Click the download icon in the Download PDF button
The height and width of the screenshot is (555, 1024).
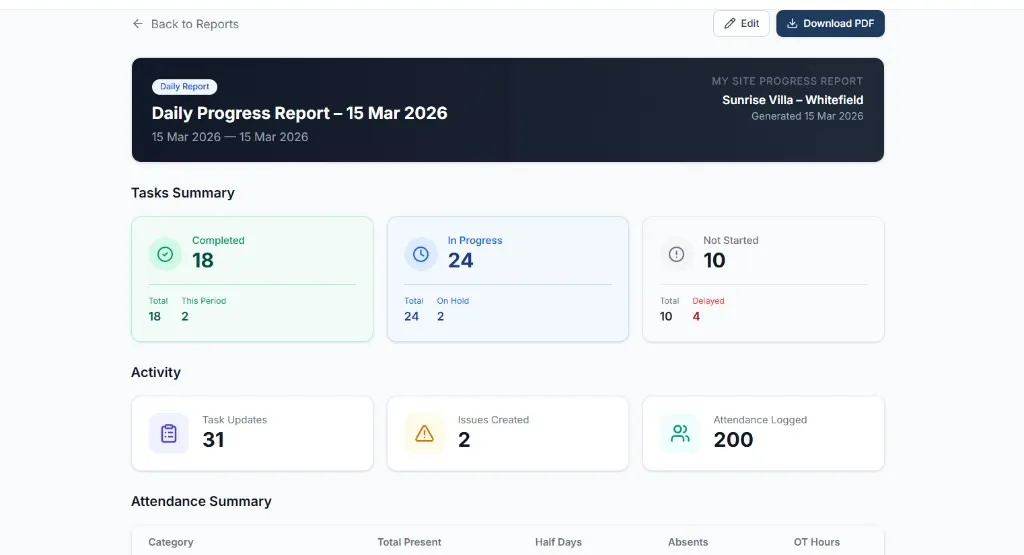[792, 24]
